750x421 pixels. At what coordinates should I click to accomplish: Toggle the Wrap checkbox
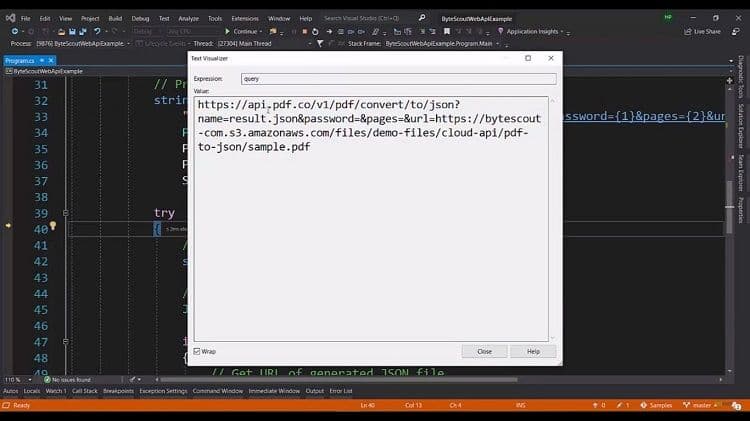[x=197, y=351]
